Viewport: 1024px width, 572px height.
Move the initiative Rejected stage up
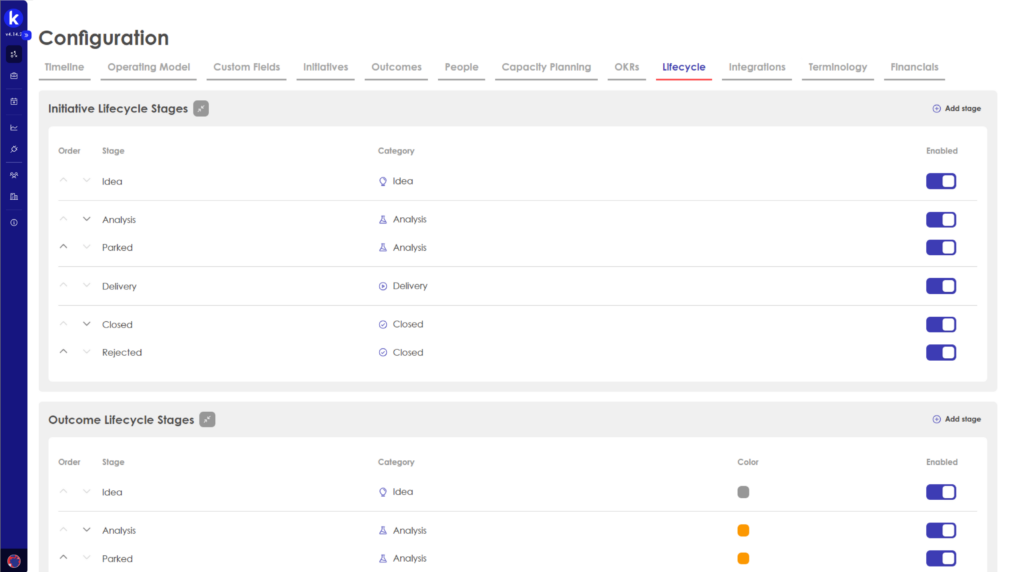(x=64, y=352)
